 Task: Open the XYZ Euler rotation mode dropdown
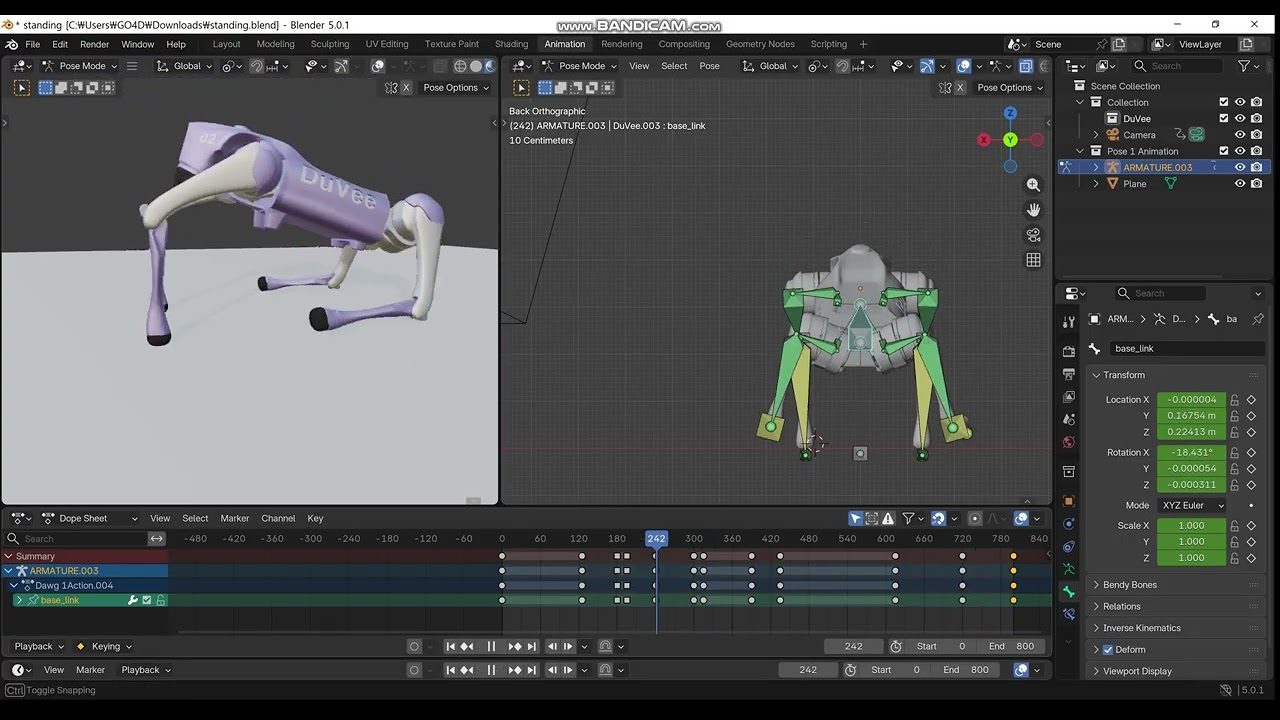pyautogui.click(x=1191, y=506)
